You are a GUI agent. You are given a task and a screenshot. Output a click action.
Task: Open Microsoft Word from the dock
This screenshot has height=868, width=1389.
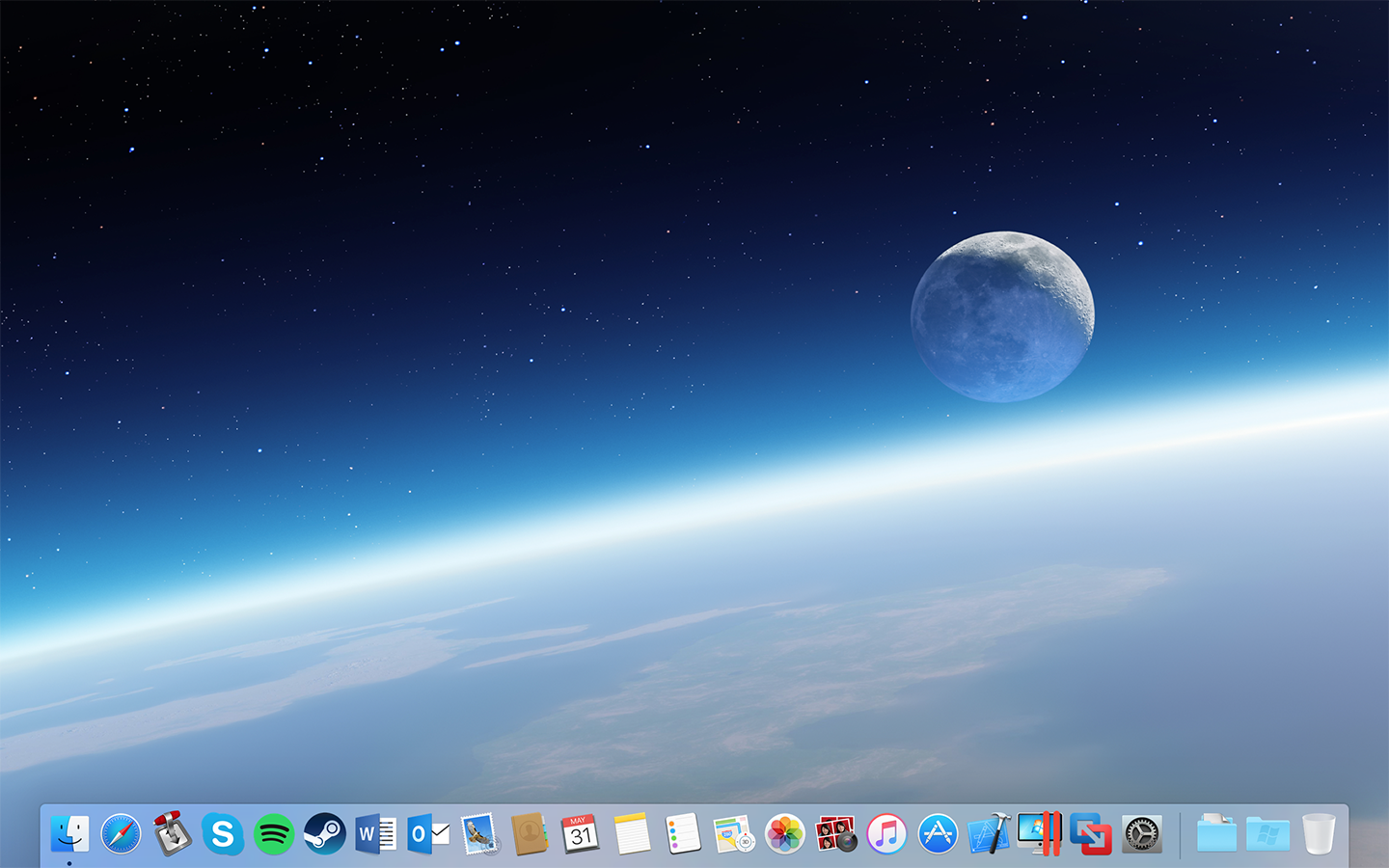point(376,833)
